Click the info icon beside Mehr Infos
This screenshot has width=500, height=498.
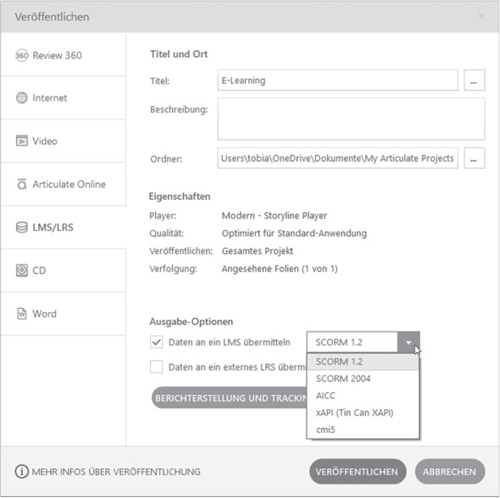tap(22, 472)
